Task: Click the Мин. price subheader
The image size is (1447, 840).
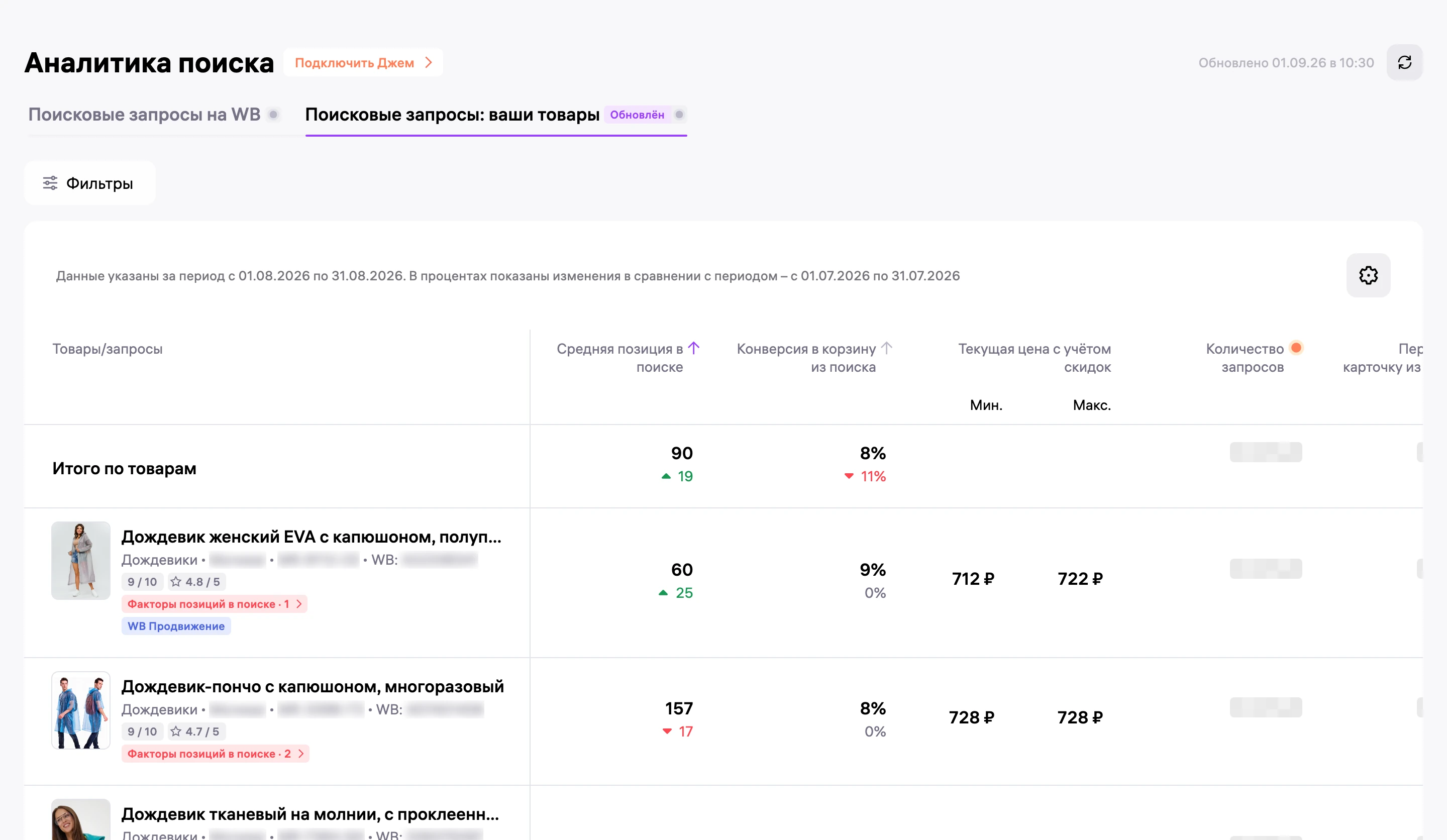Action: (986, 405)
